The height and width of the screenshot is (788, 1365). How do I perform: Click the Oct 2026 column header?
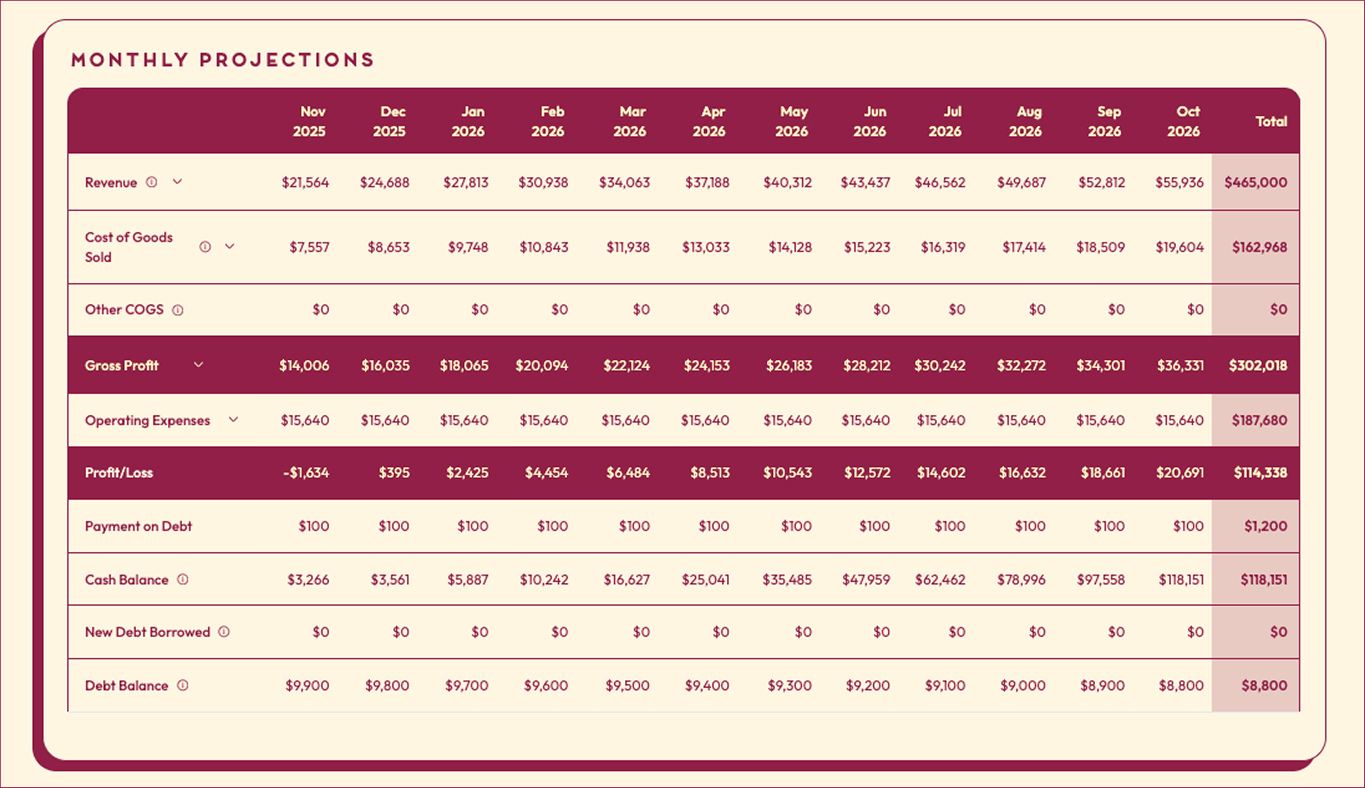[1184, 121]
